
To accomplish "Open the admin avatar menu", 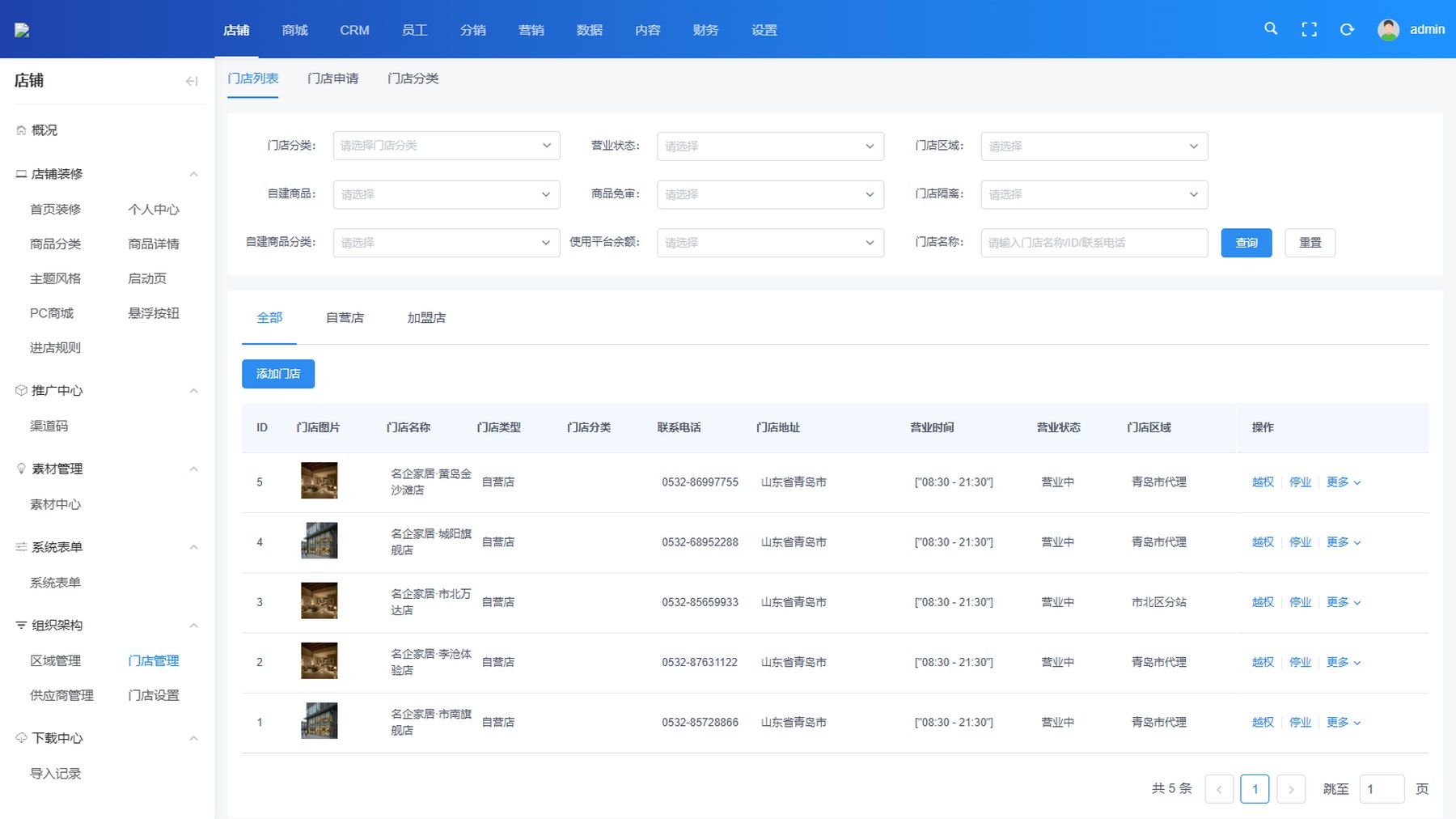I will coord(1388,30).
